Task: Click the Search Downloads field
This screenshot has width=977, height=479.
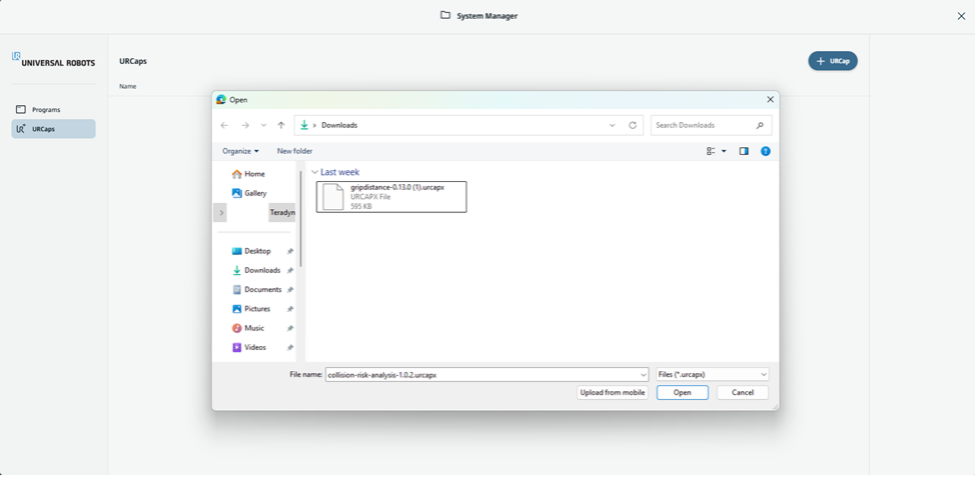Action: point(704,125)
